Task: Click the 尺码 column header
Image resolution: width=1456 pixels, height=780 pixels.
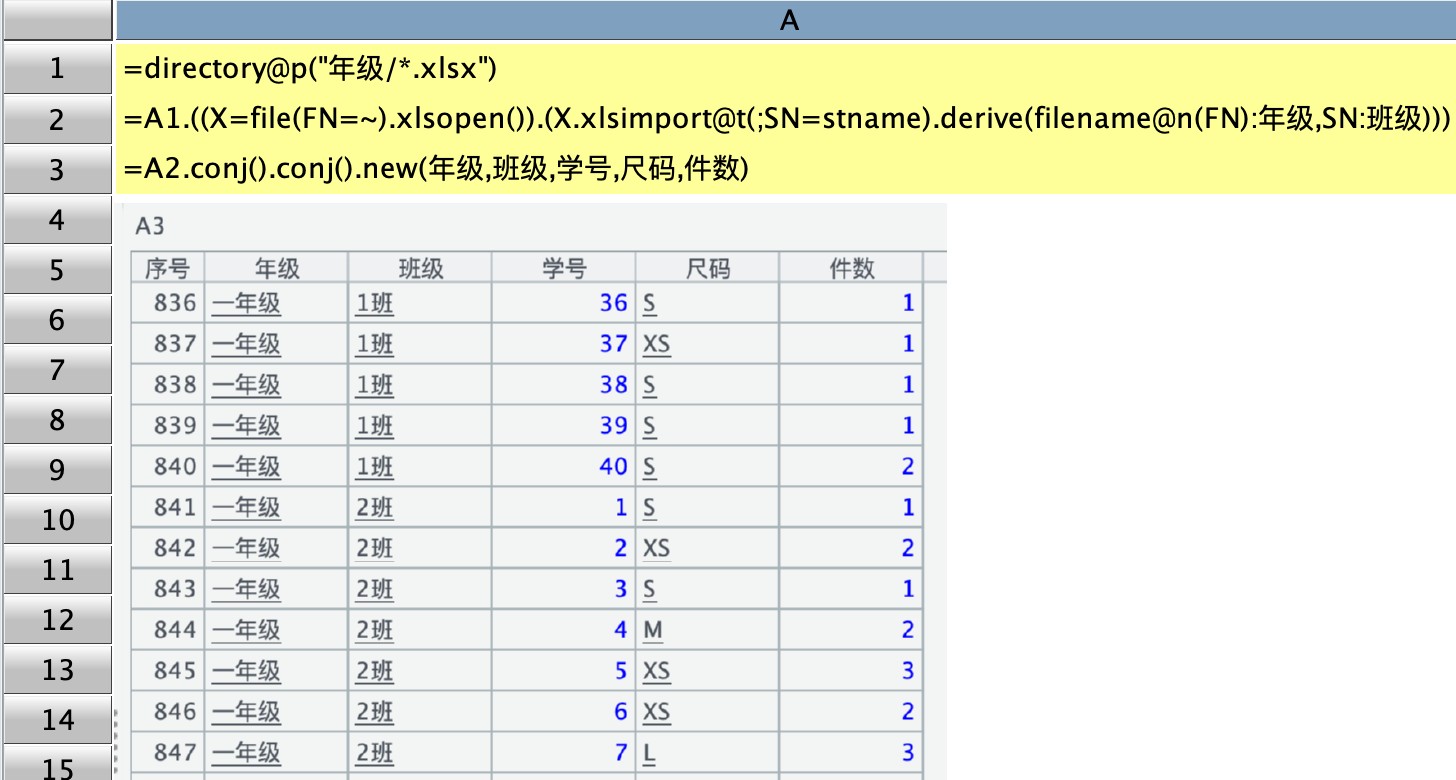Action: [708, 268]
